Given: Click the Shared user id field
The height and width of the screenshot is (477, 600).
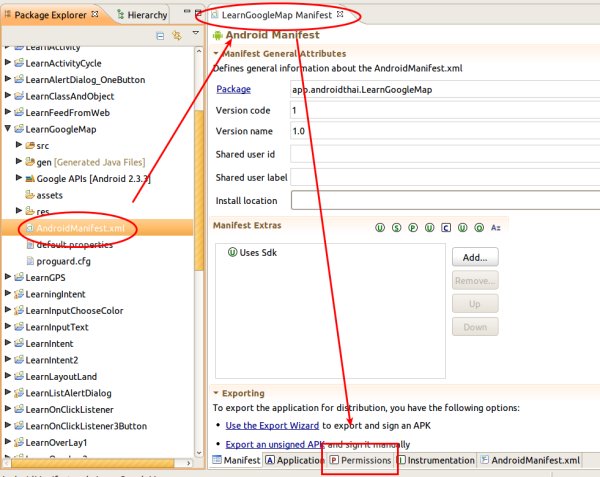Looking at the screenshot, I should point(445,154).
